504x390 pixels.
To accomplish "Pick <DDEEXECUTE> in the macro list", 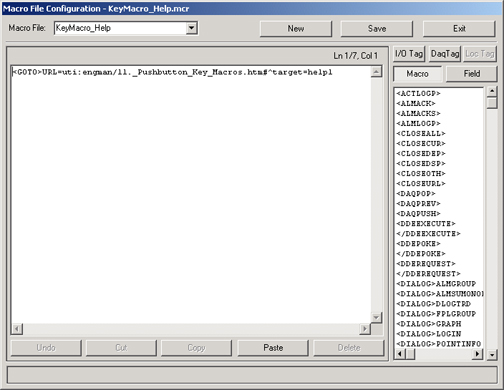I will [x=426, y=224].
